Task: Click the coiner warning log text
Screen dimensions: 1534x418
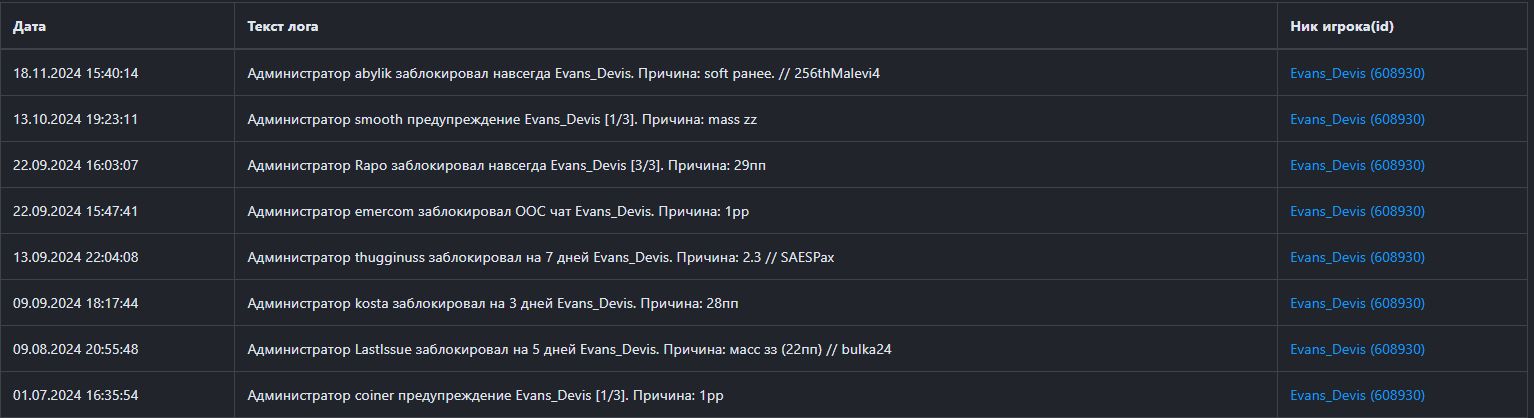Action: point(485,395)
